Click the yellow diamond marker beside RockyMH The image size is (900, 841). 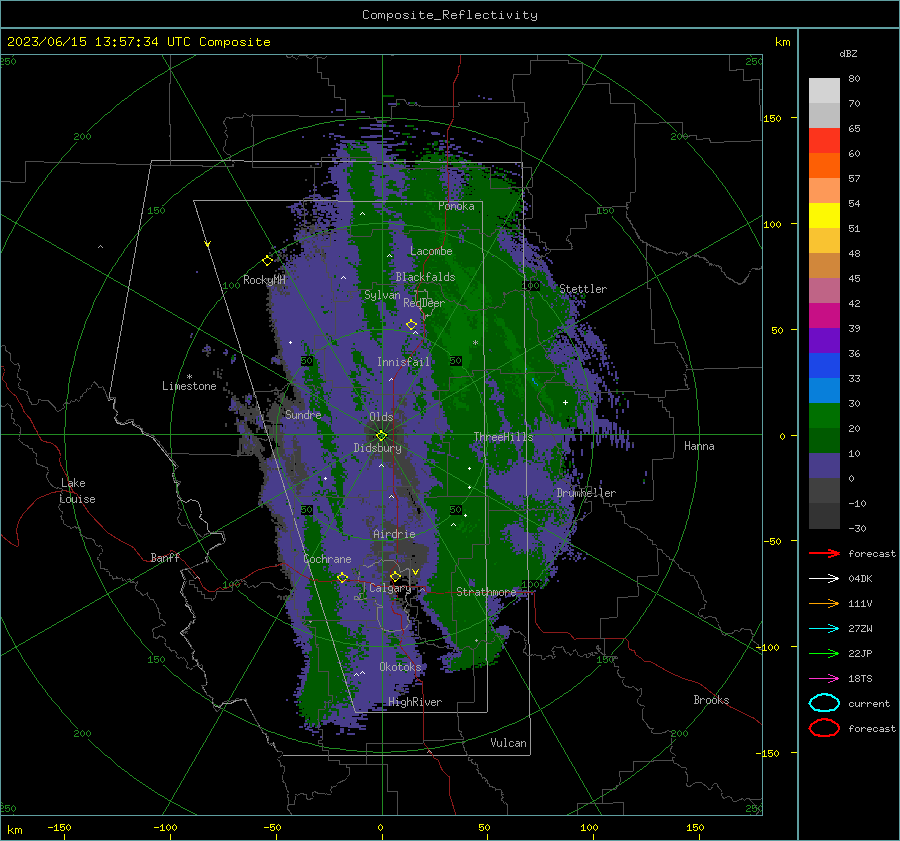(267, 261)
